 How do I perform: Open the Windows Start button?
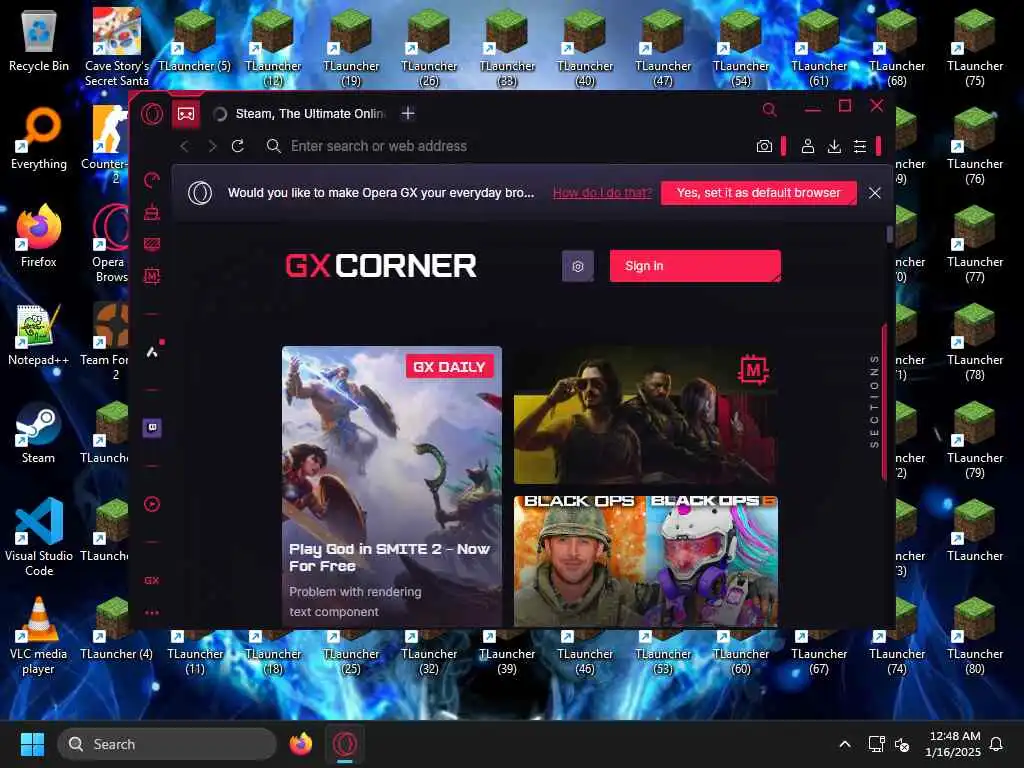tap(32, 744)
